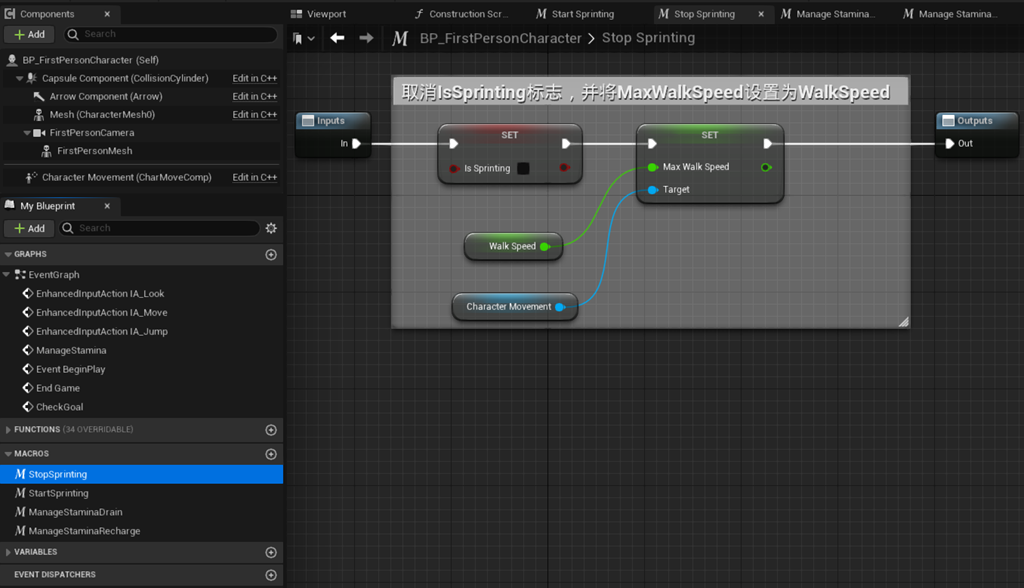Open My Blueprint settings gear

271,228
